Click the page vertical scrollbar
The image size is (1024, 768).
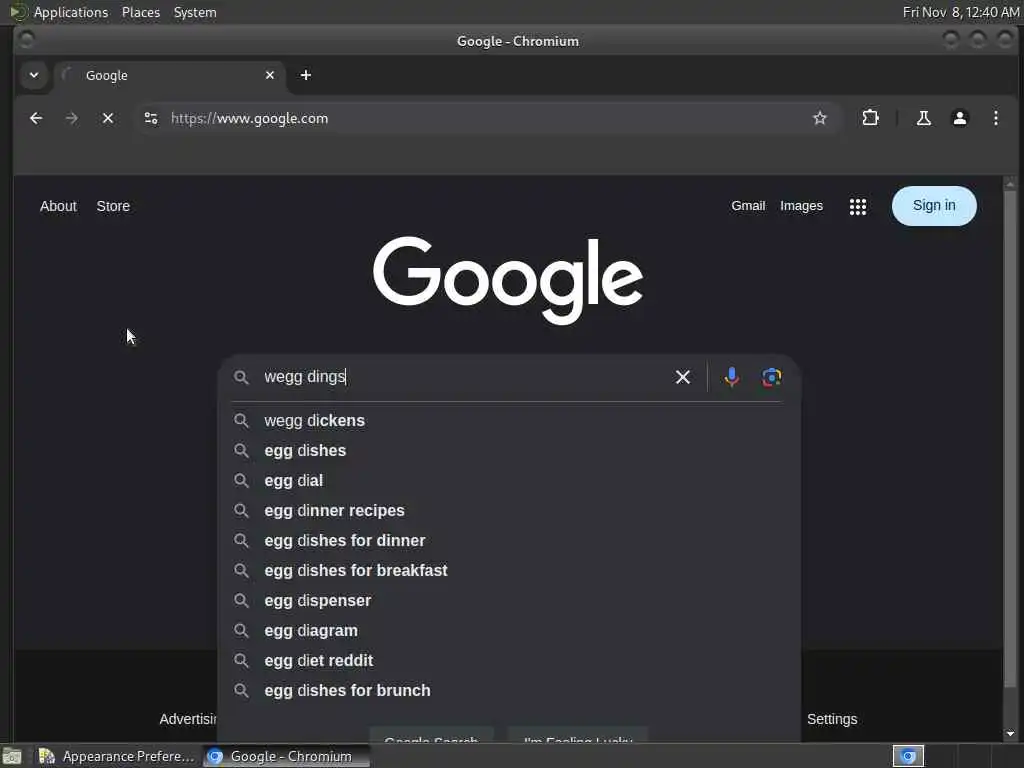pos(1010,438)
